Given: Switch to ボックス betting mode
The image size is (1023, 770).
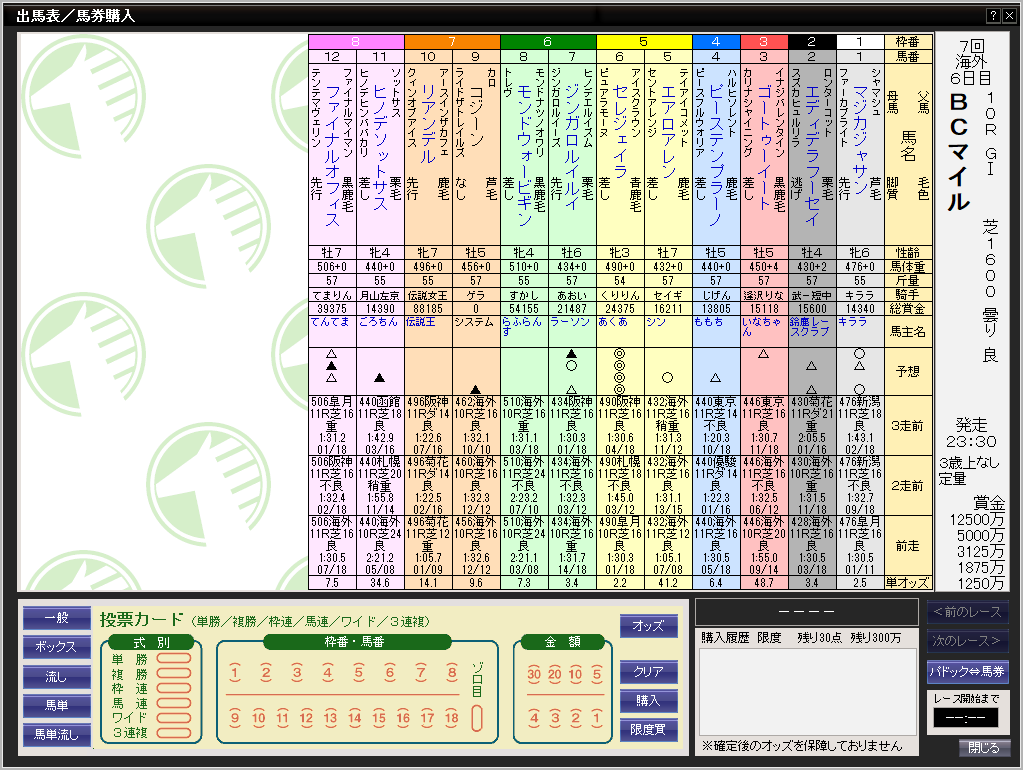Looking at the screenshot, I should (x=57, y=647).
